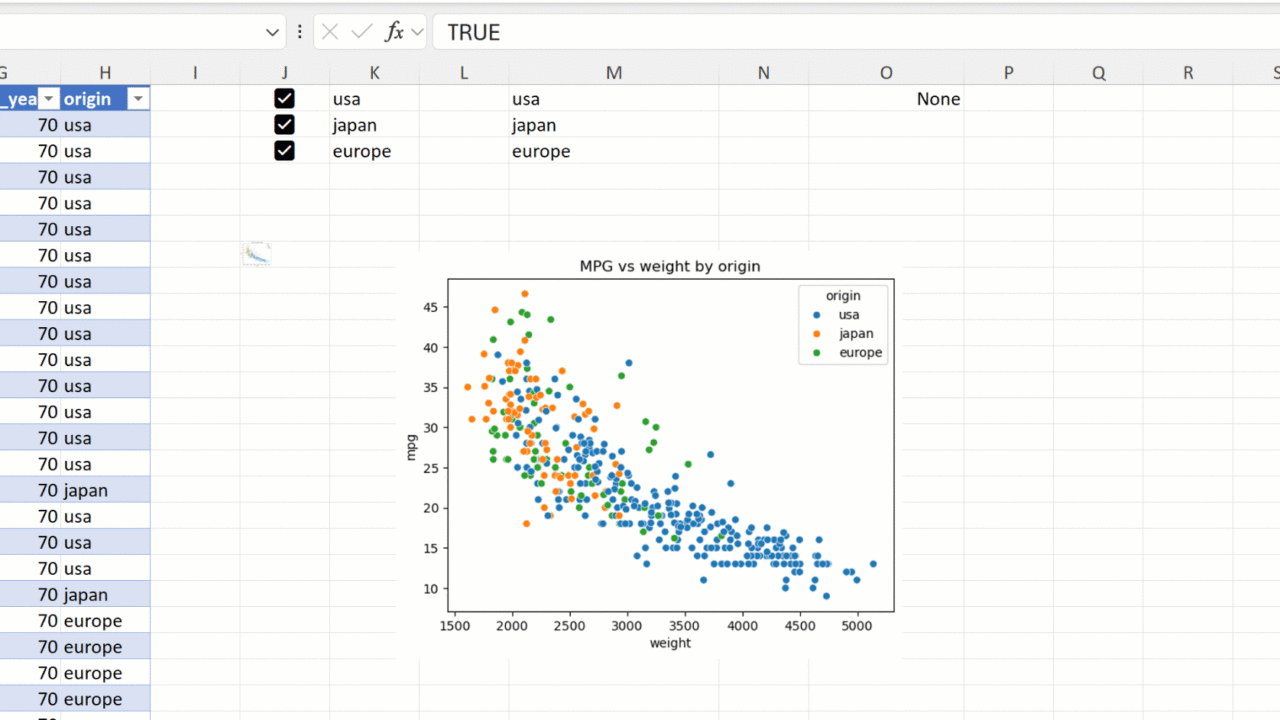Click the chart title MPG vs weight by origin
The width and height of the screenshot is (1280, 720).
(670, 266)
